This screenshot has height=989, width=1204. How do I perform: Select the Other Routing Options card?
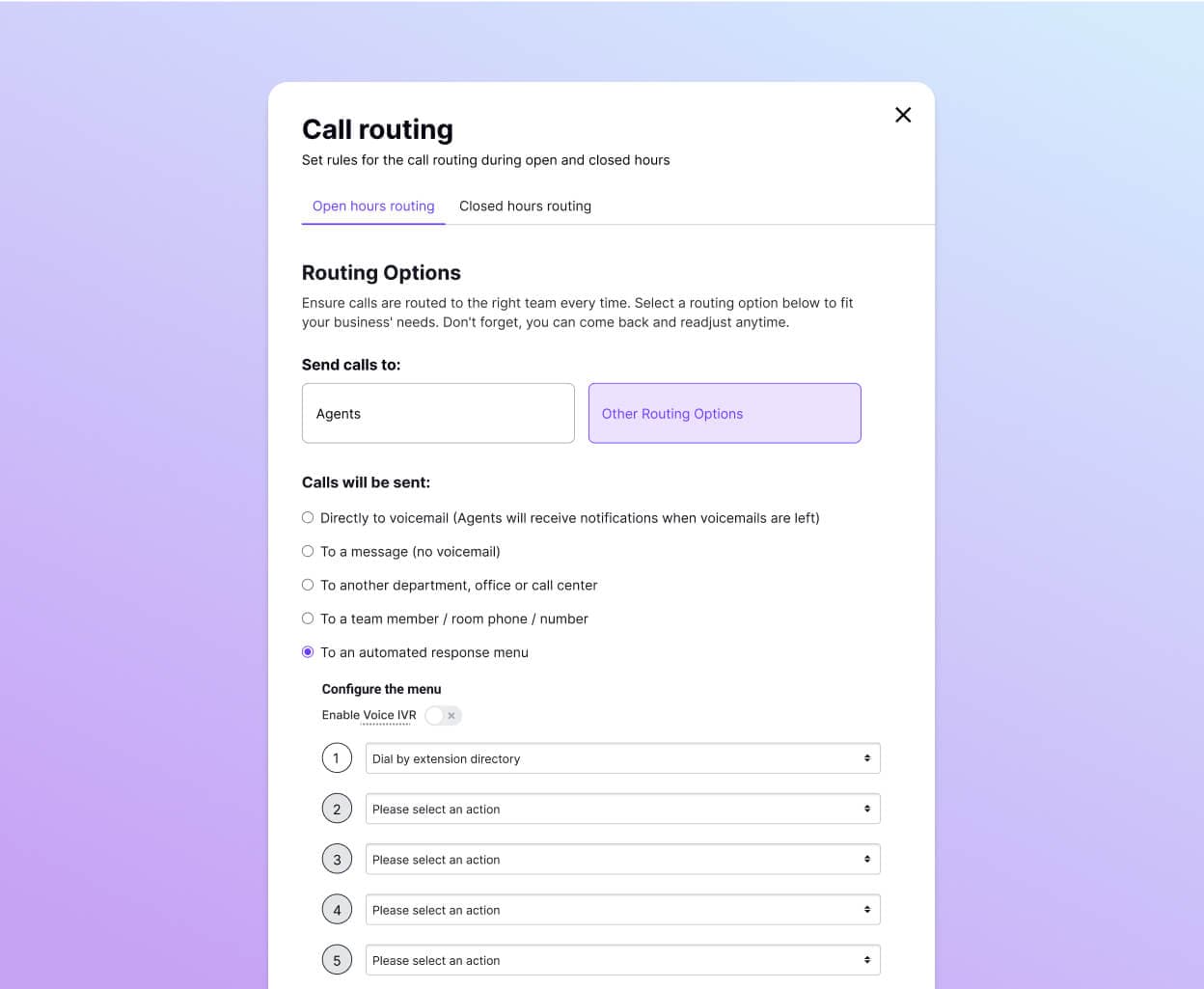click(725, 413)
